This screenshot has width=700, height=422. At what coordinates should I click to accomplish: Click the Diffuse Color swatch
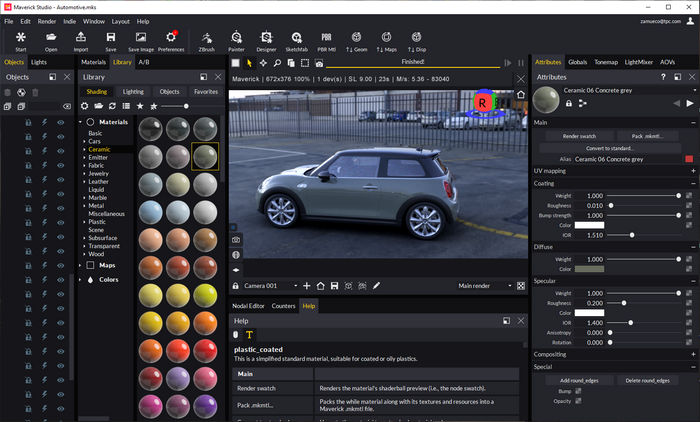pos(589,268)
